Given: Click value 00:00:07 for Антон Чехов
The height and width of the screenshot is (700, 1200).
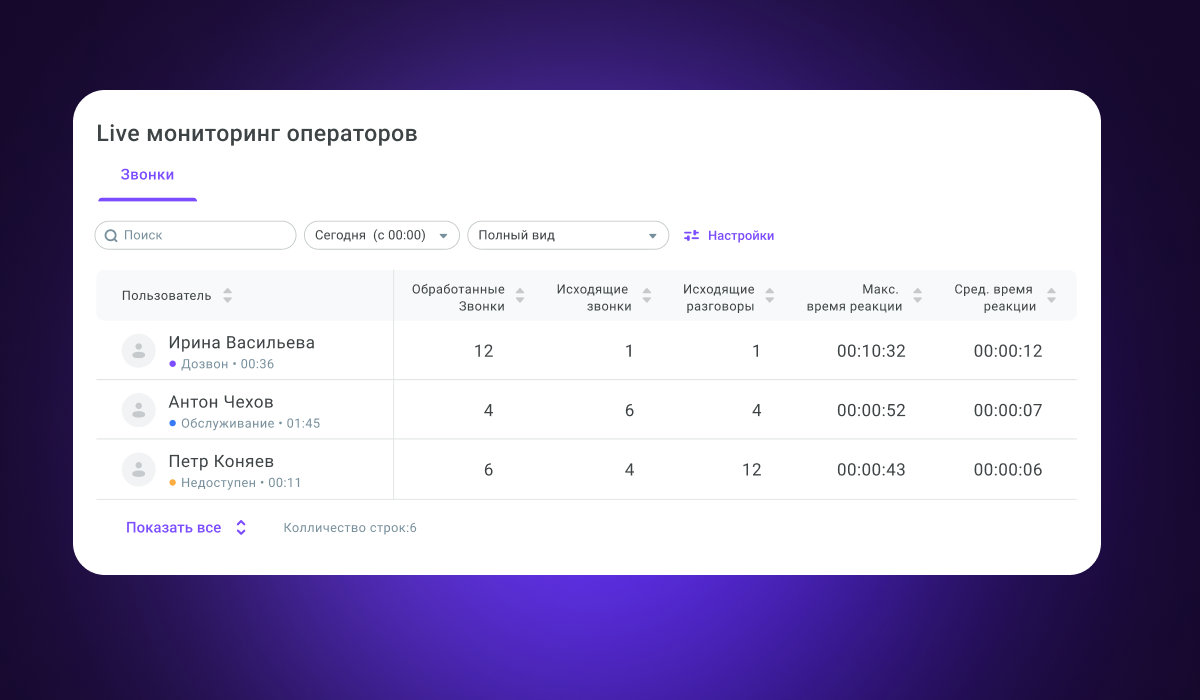Looking at the screenshot, I should (x=1008, y=410).
